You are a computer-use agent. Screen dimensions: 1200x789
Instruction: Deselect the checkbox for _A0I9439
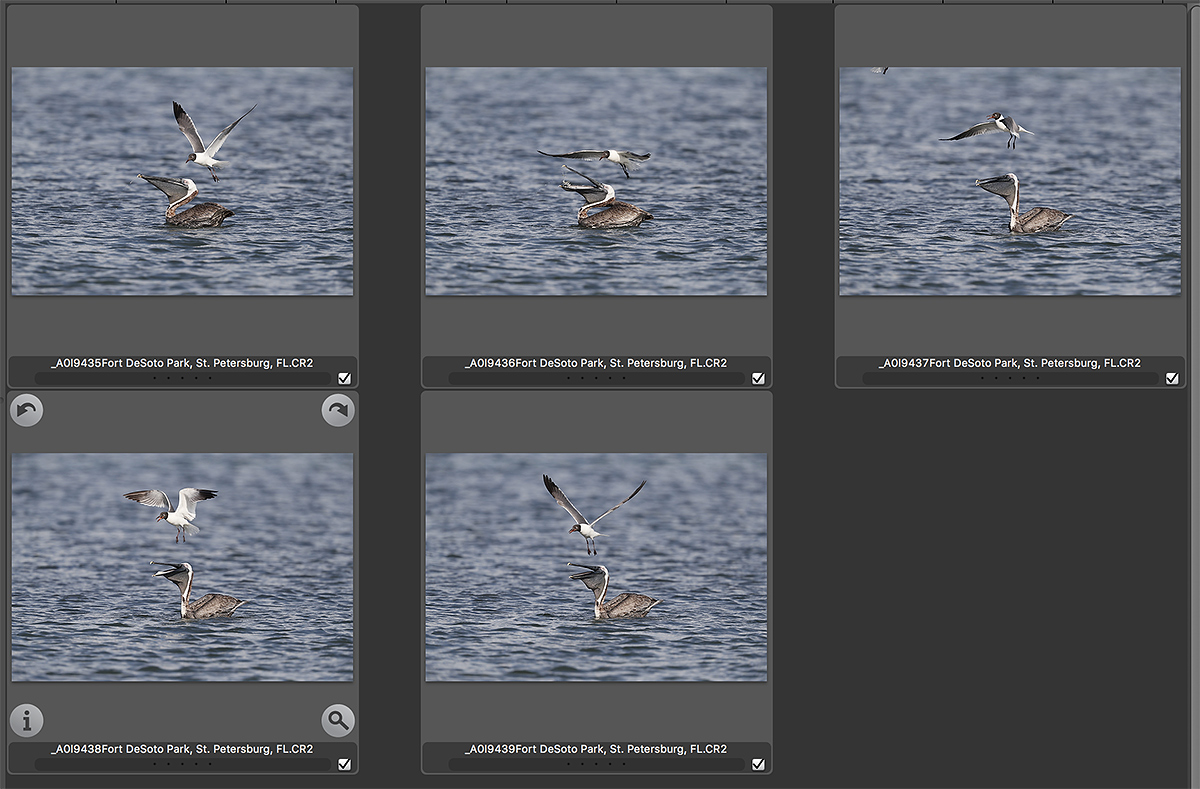[x=758, y=764]
